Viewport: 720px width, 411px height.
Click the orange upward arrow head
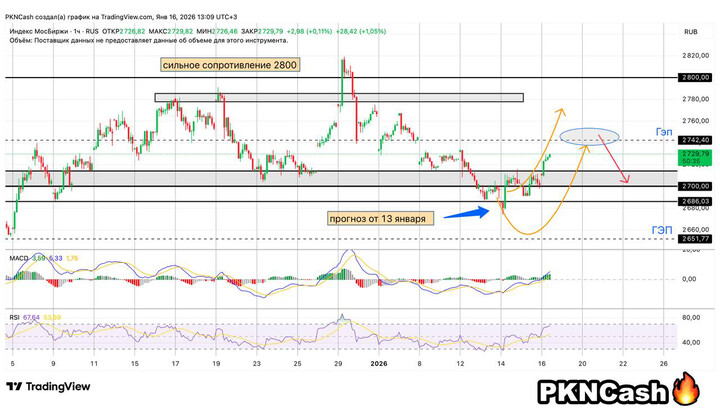point(560,108)
